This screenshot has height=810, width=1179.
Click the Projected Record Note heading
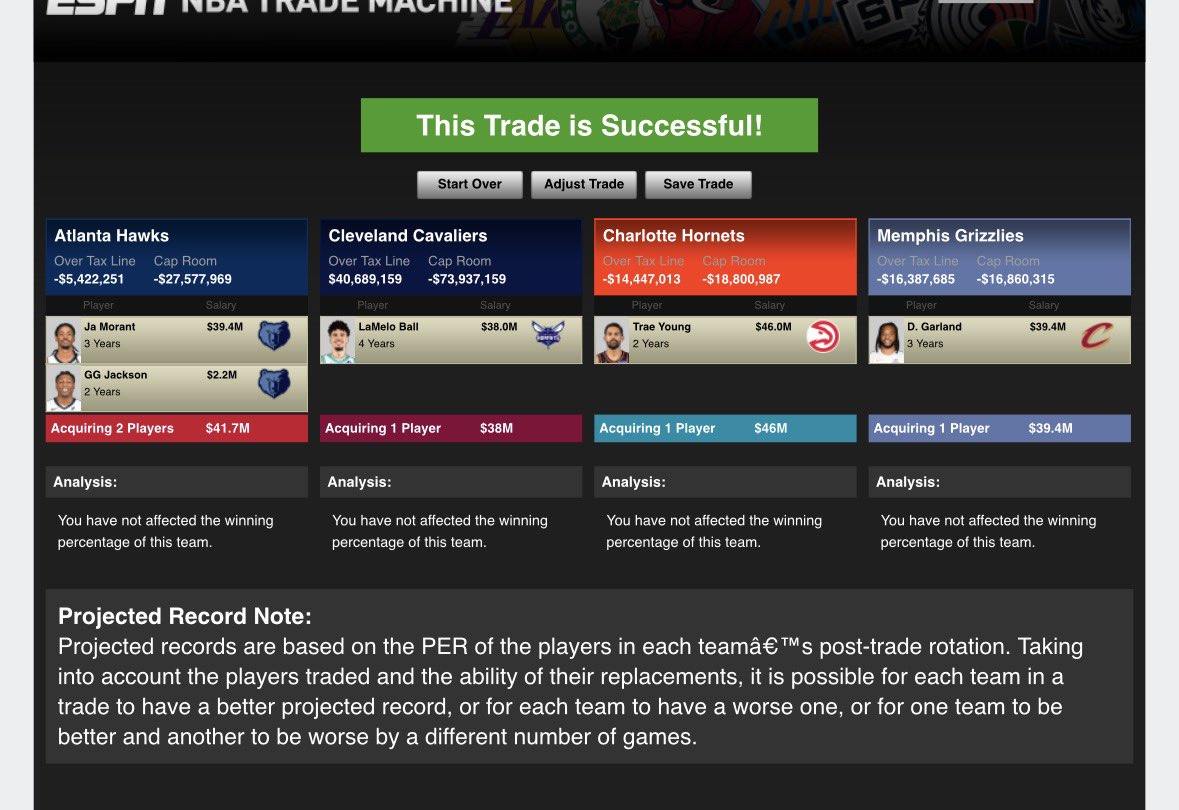[185, 617]
